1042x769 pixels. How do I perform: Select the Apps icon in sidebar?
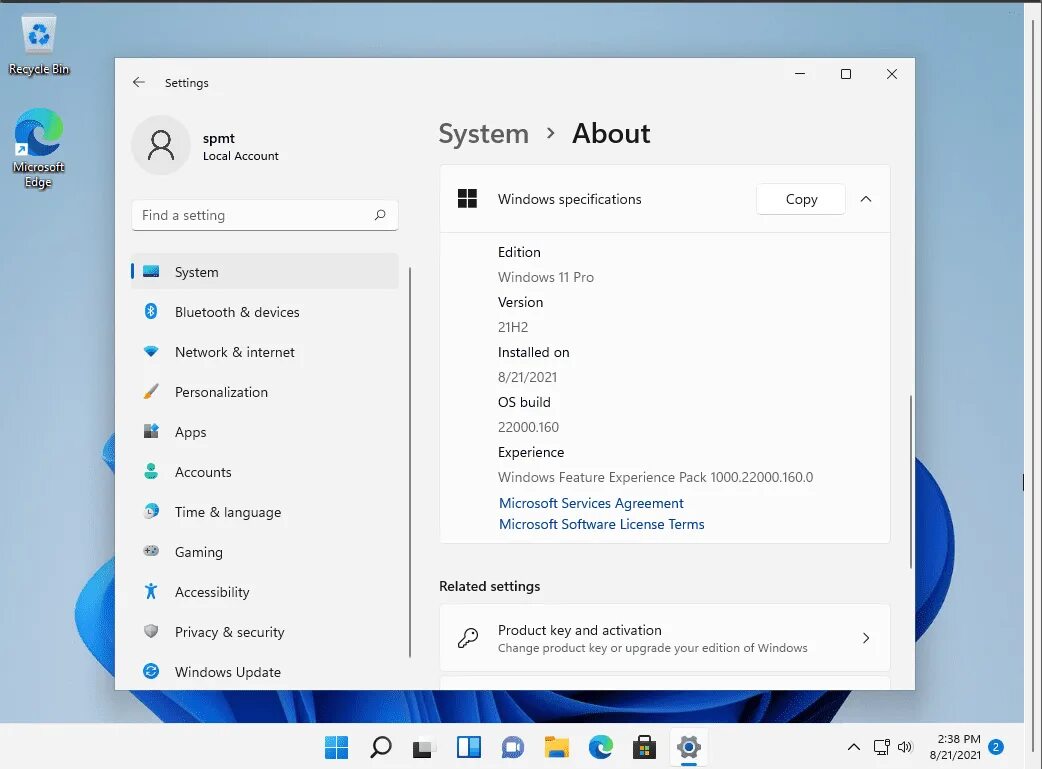pos(151,431)
